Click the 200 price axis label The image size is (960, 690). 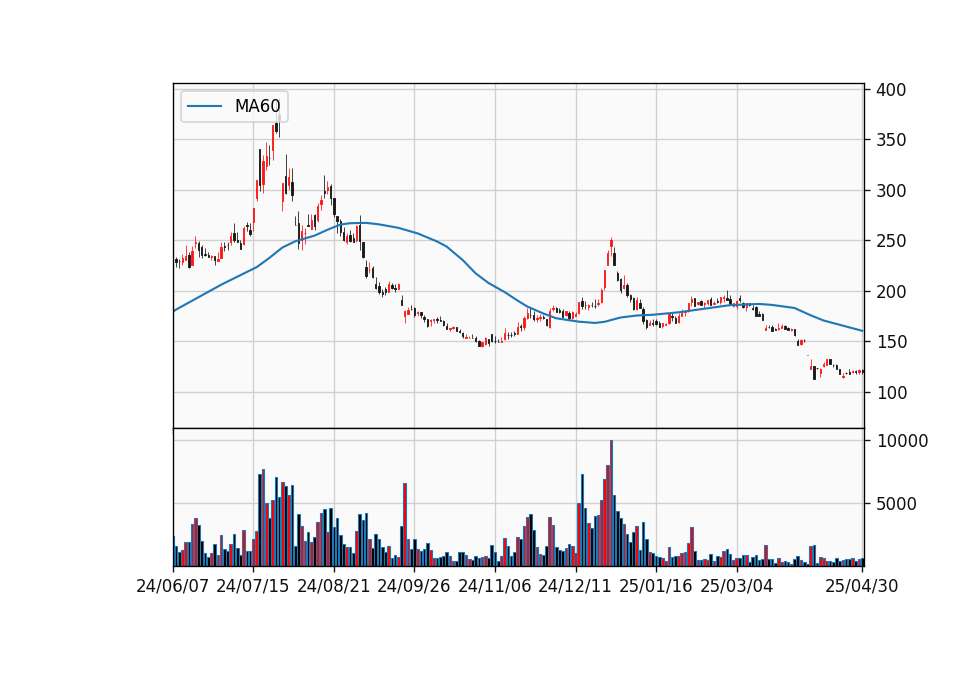tap(891, 292)
